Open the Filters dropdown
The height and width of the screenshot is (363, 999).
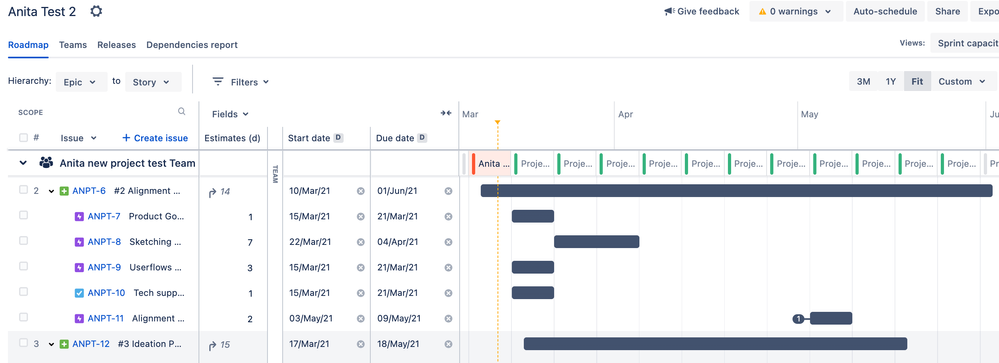pos(241,82)
